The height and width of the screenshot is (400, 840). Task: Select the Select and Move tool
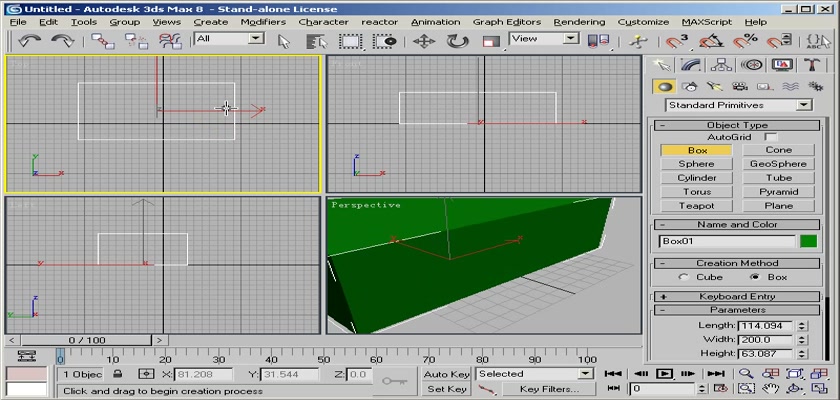424,41
